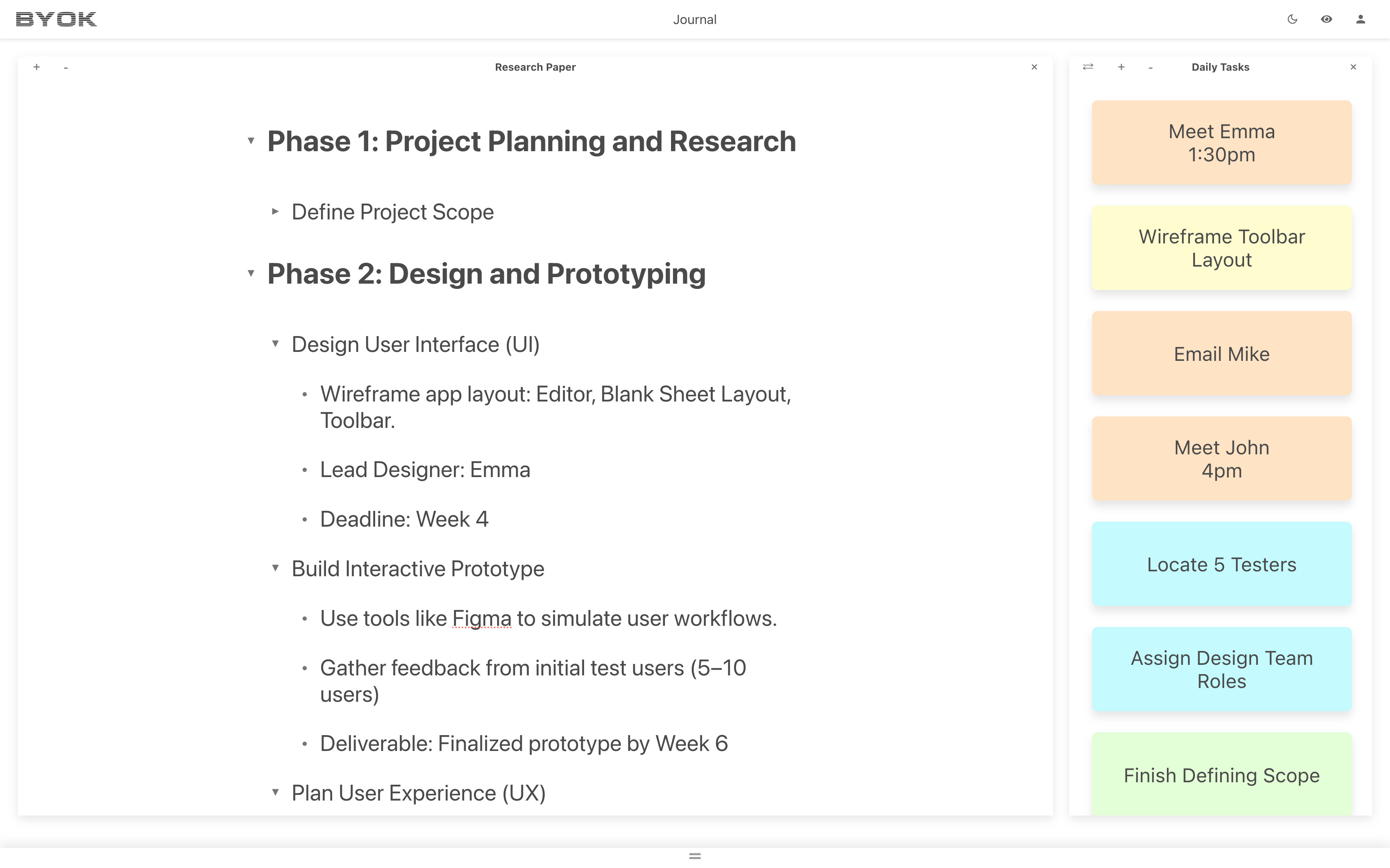This screenshot has width=1390, height=868.
Task: Close the Research Paper panel
Action: coord(1034,67)
